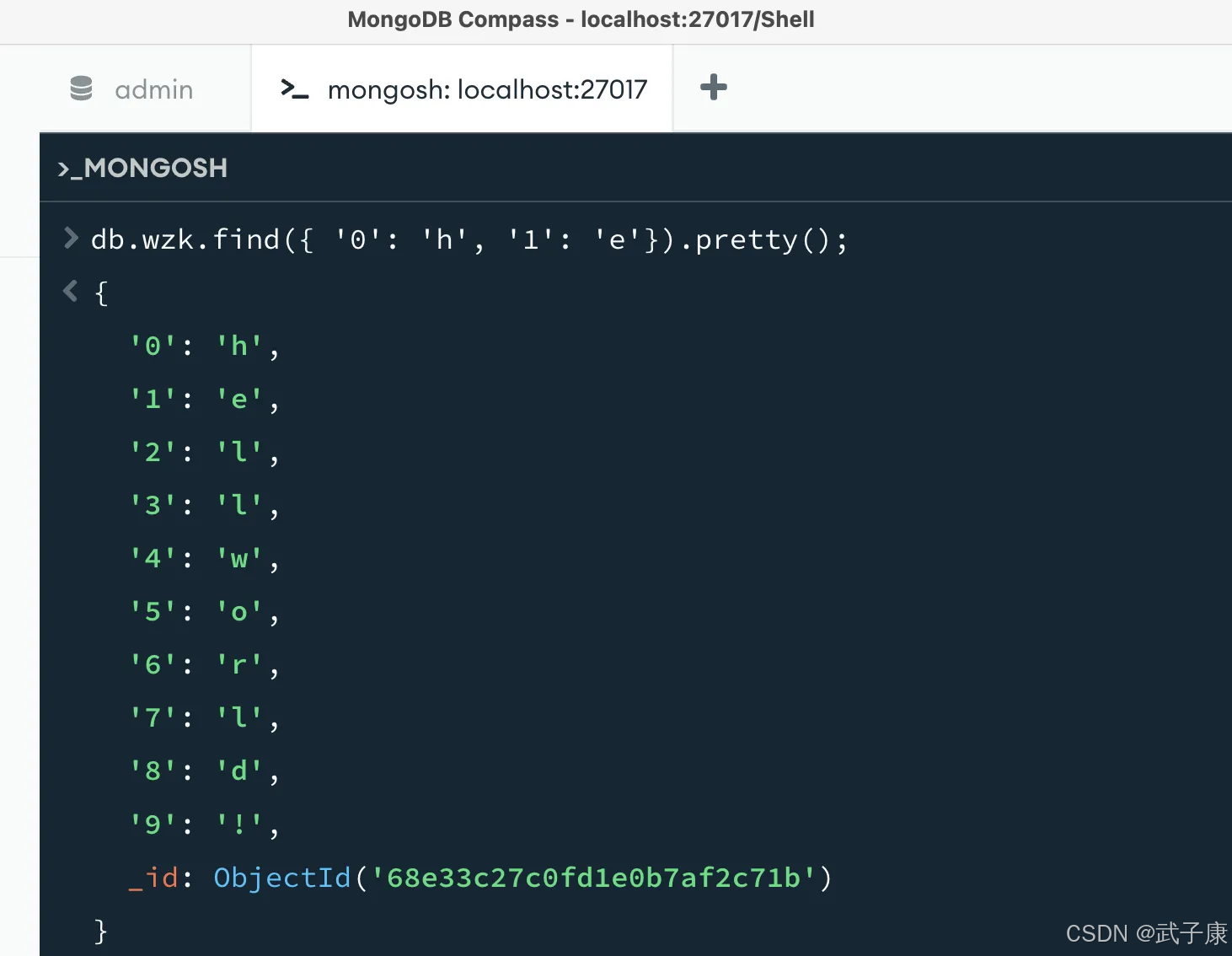1232x956 pixels.
Task: Add a new tab with plus icon
Action: point(714,88)
